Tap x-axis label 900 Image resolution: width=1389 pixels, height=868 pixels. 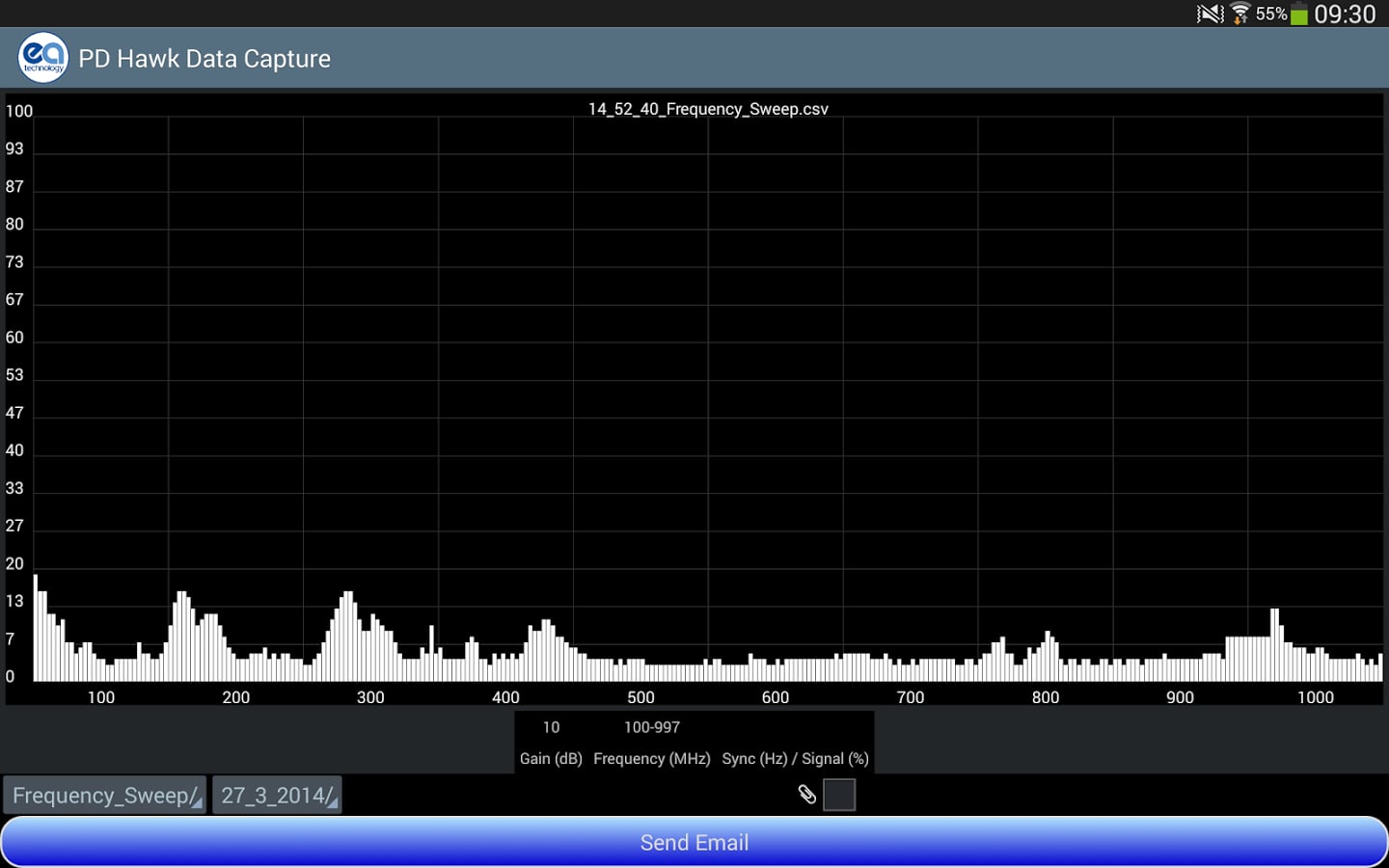pyautogui.click(x=1180, y=697)
